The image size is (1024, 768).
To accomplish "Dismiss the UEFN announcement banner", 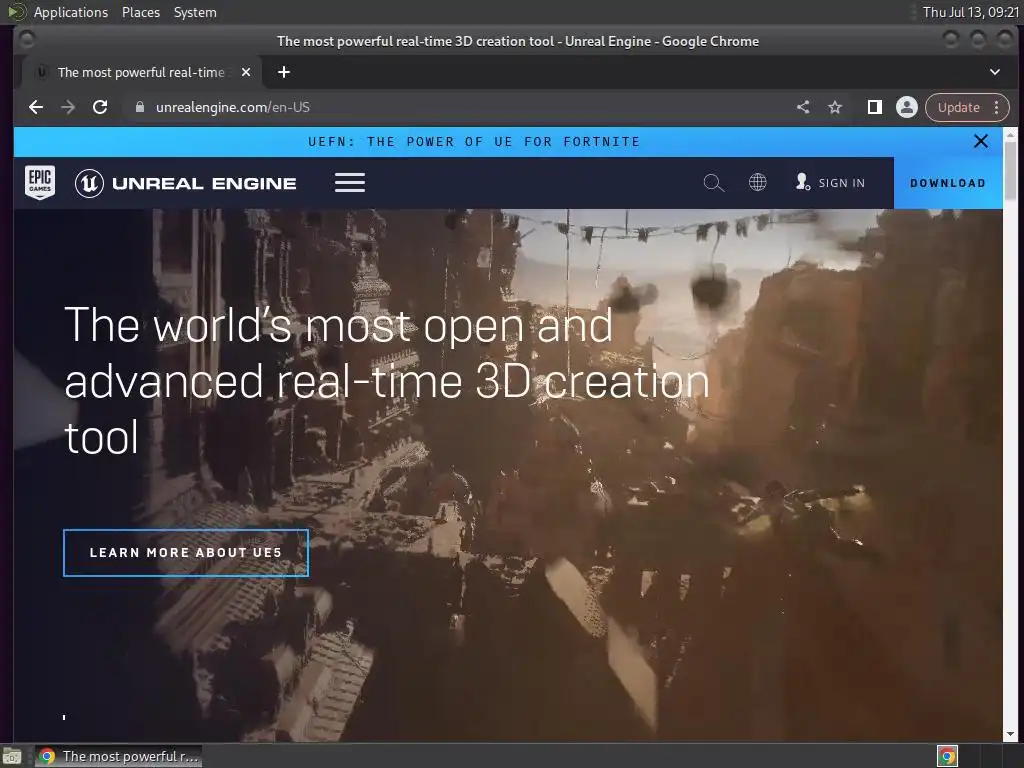I will 980,141.
